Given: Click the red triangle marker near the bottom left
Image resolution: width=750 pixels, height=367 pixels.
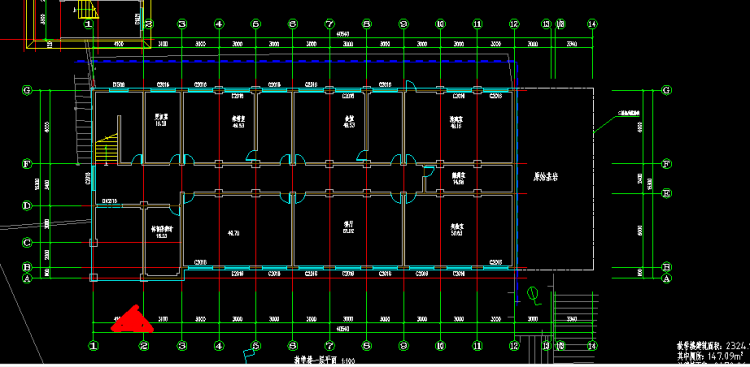Looking at the screenshot, I should [132, 320].
